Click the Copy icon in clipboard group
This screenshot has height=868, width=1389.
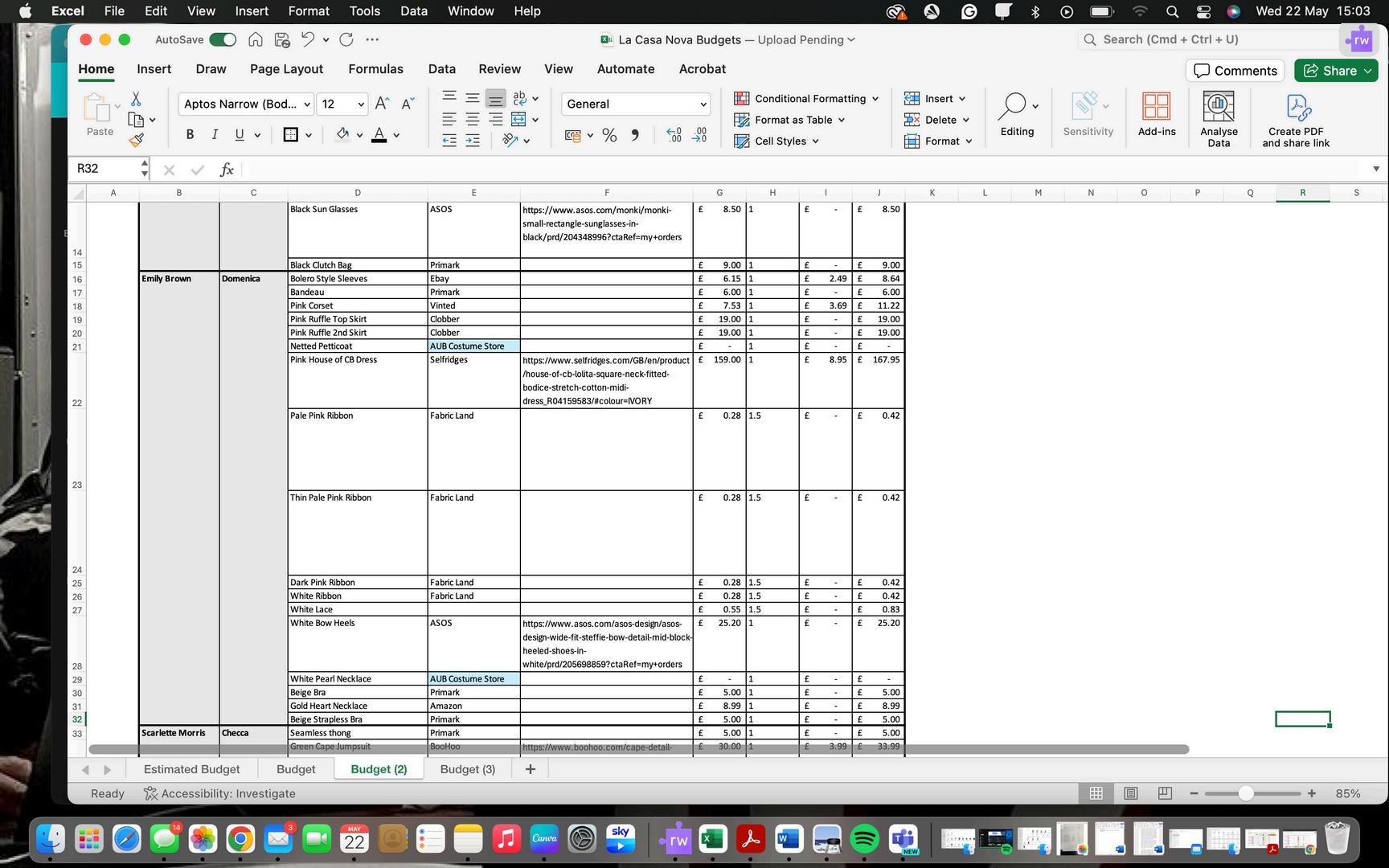coord(136,120)
